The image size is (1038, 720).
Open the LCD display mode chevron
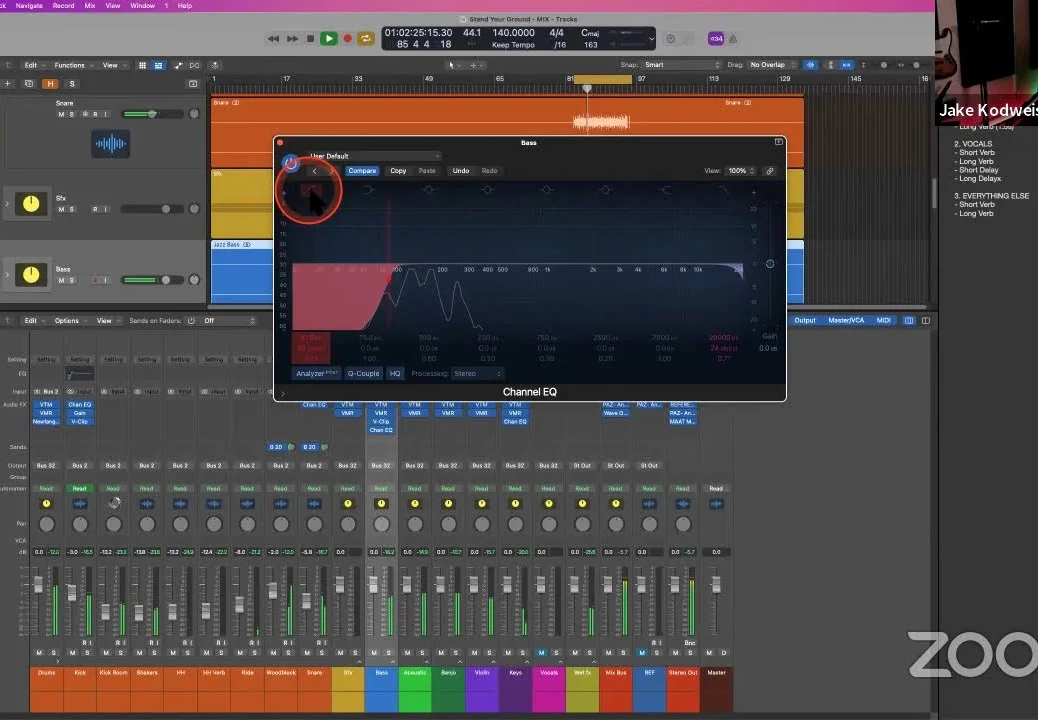click(651, 39)
